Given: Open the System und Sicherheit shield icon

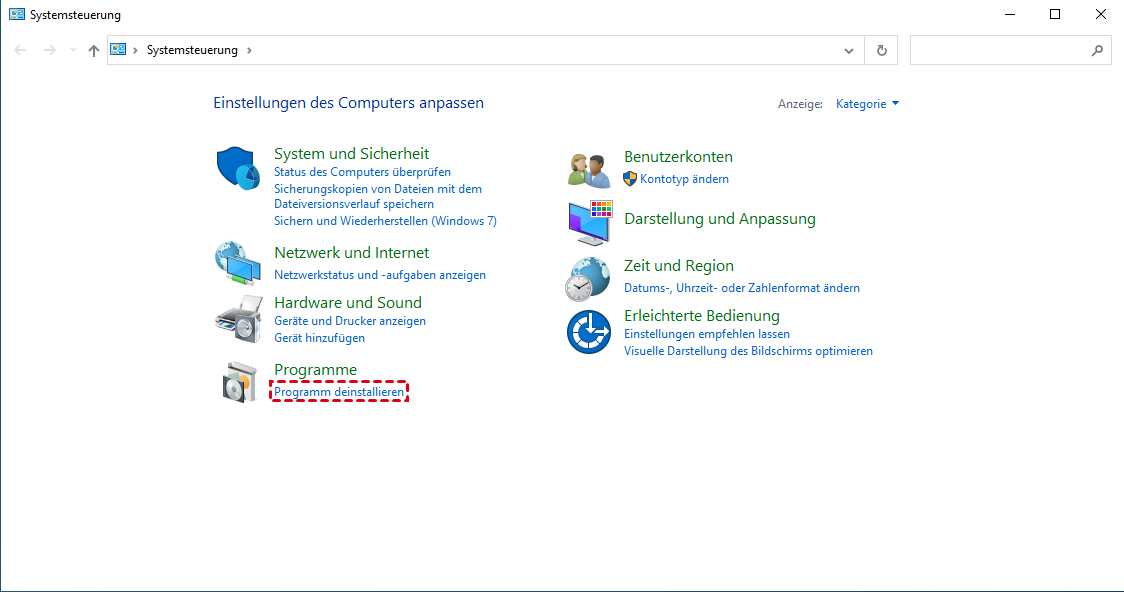Looking at the screenshot, I should (x=238, y=168).
